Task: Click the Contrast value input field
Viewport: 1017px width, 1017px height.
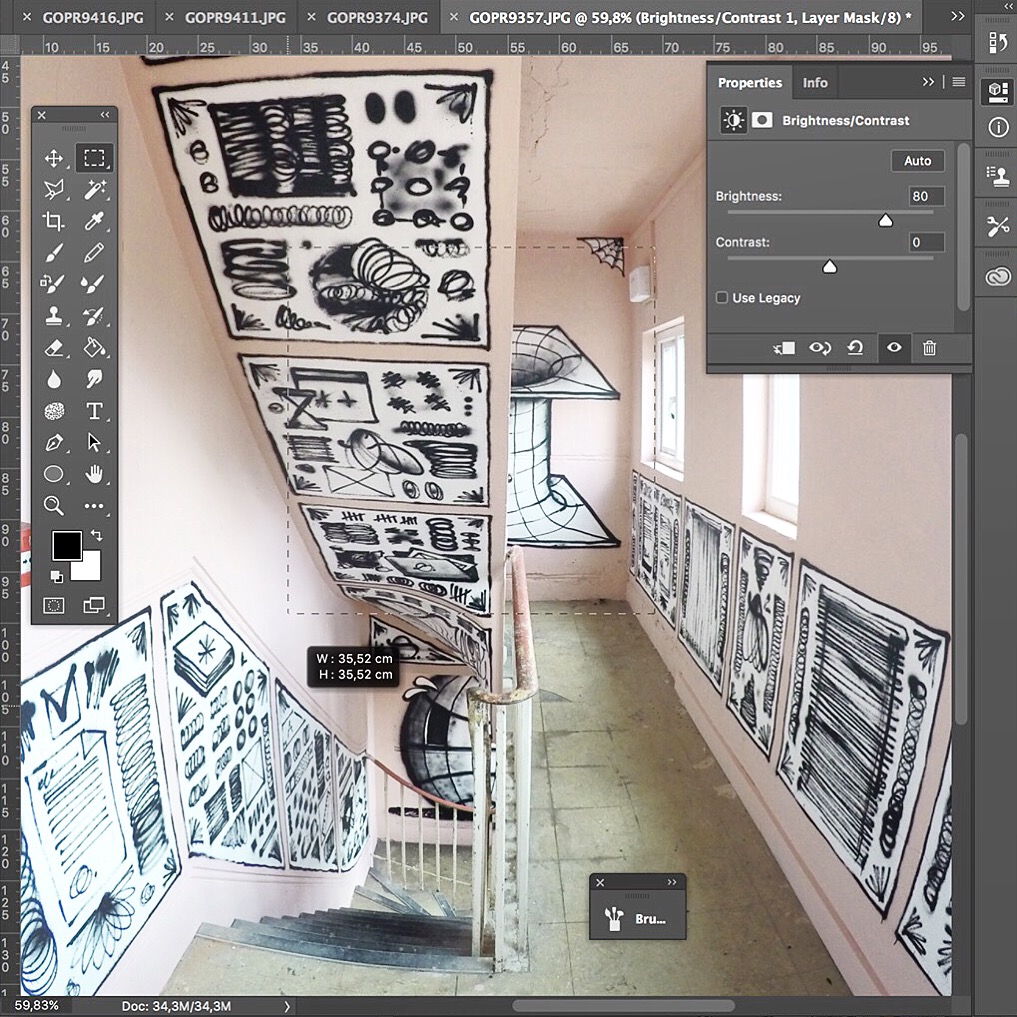Action: coord(926,243)
